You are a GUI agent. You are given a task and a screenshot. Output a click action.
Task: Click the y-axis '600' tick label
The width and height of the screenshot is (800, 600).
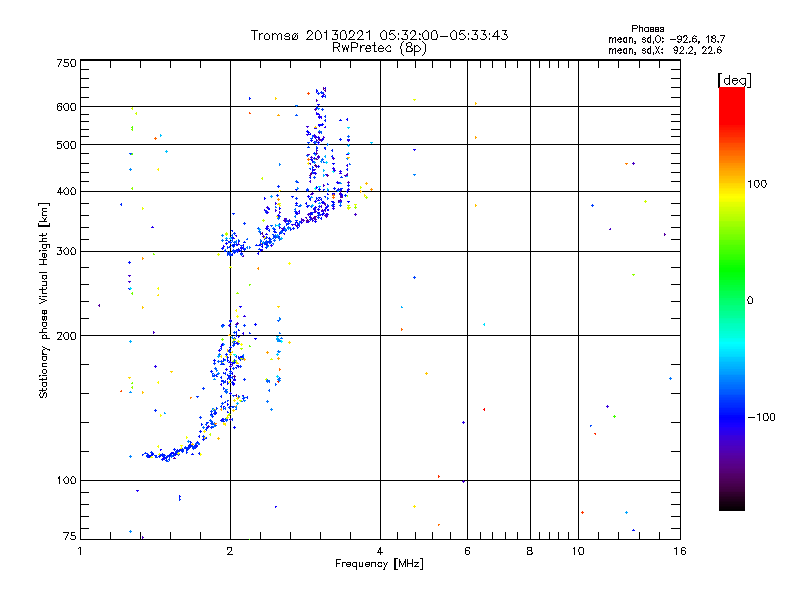pos(66,107)
